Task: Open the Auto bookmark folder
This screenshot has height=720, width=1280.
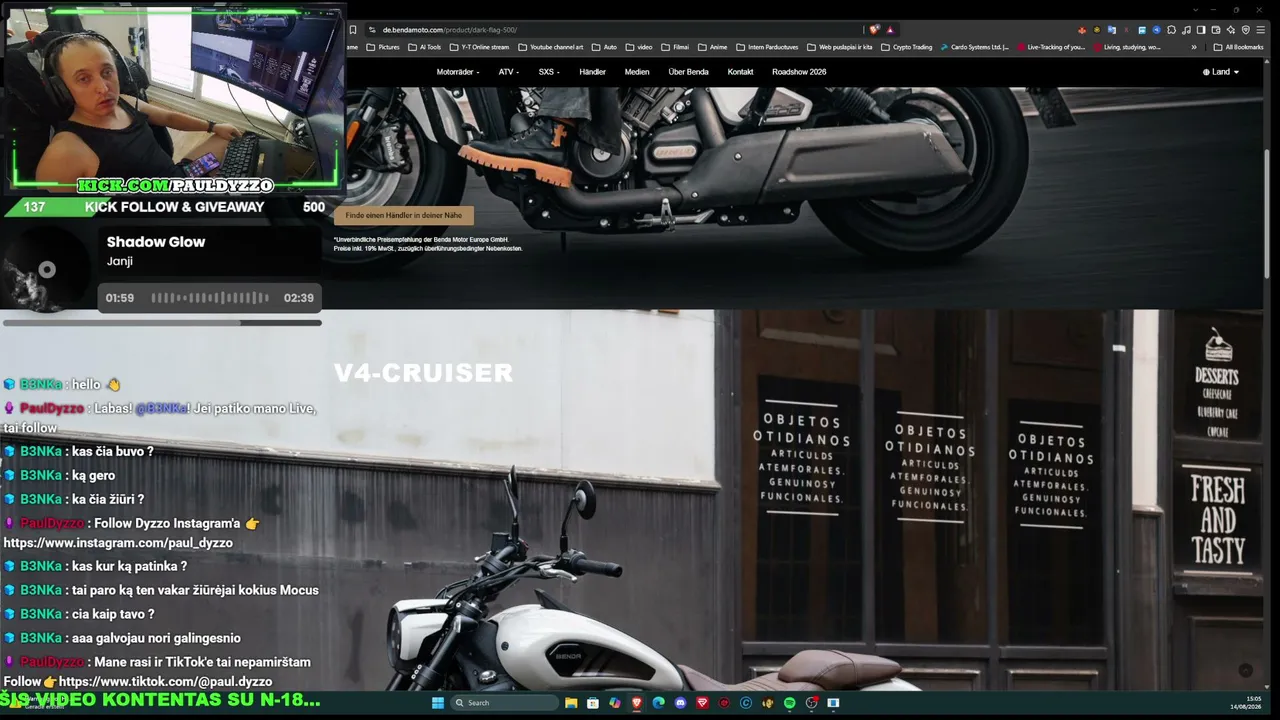Action: pos(604,47)
